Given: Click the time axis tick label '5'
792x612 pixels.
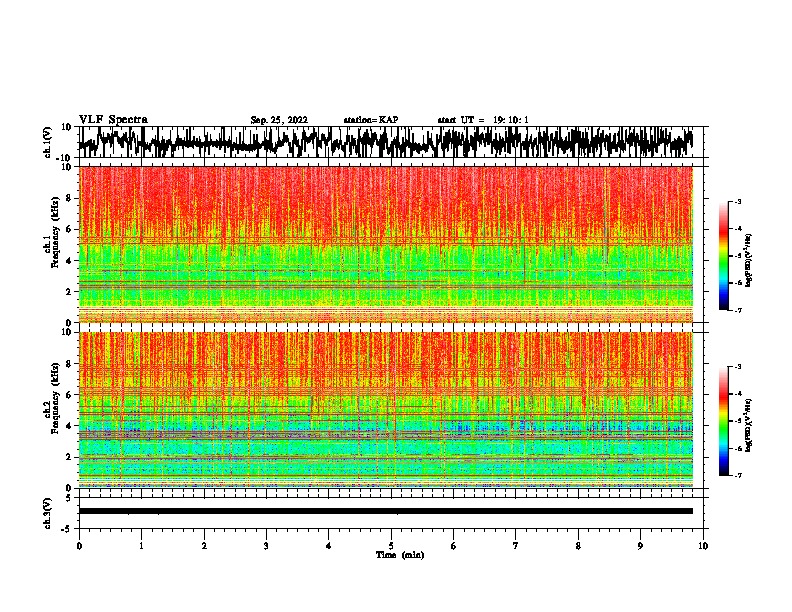Looking at the screenshot, I should [x=391, y=546].
